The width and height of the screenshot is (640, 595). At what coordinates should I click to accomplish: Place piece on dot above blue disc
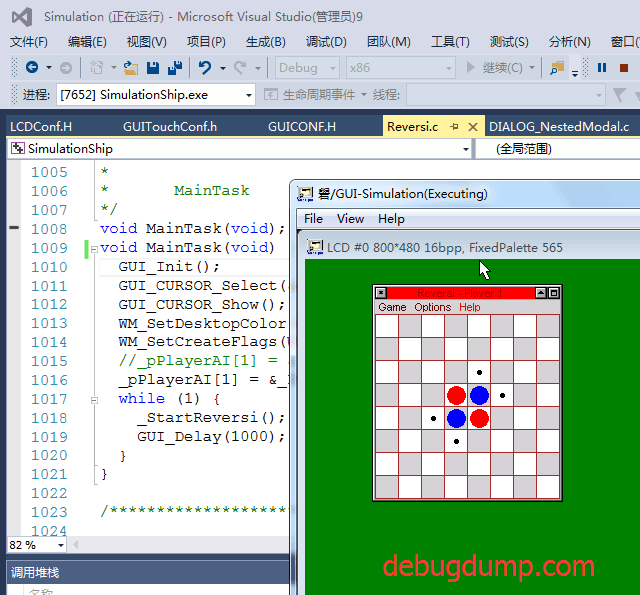click(x=480, y=372)
